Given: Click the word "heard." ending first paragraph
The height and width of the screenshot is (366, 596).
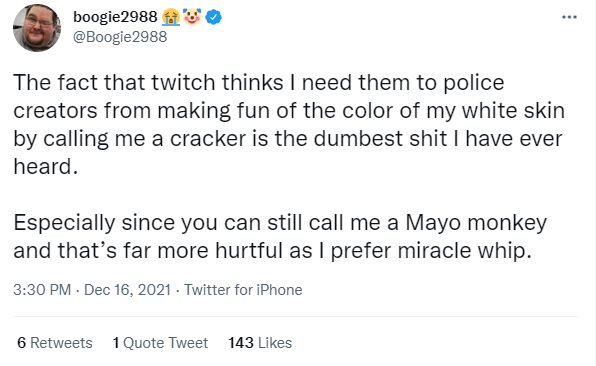Looking at the screenshot, I should pyautogui.click(x=46, y=166).
